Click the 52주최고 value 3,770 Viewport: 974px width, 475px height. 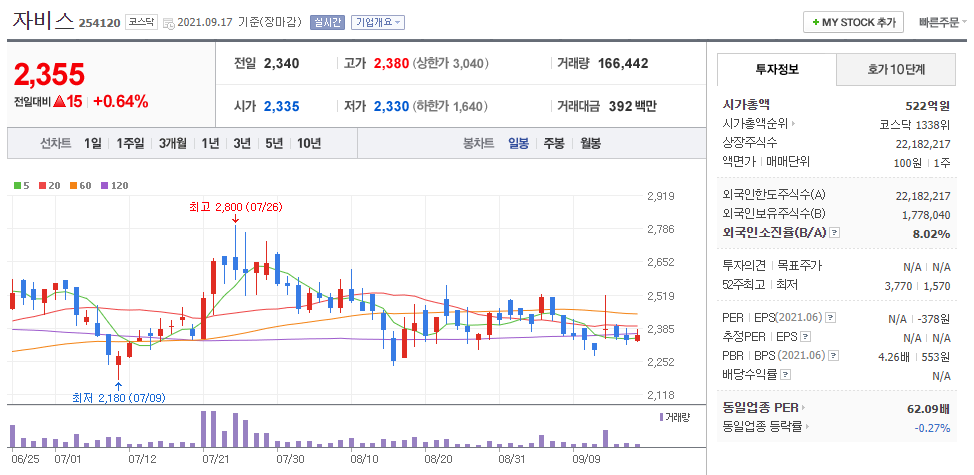point(898,286)
